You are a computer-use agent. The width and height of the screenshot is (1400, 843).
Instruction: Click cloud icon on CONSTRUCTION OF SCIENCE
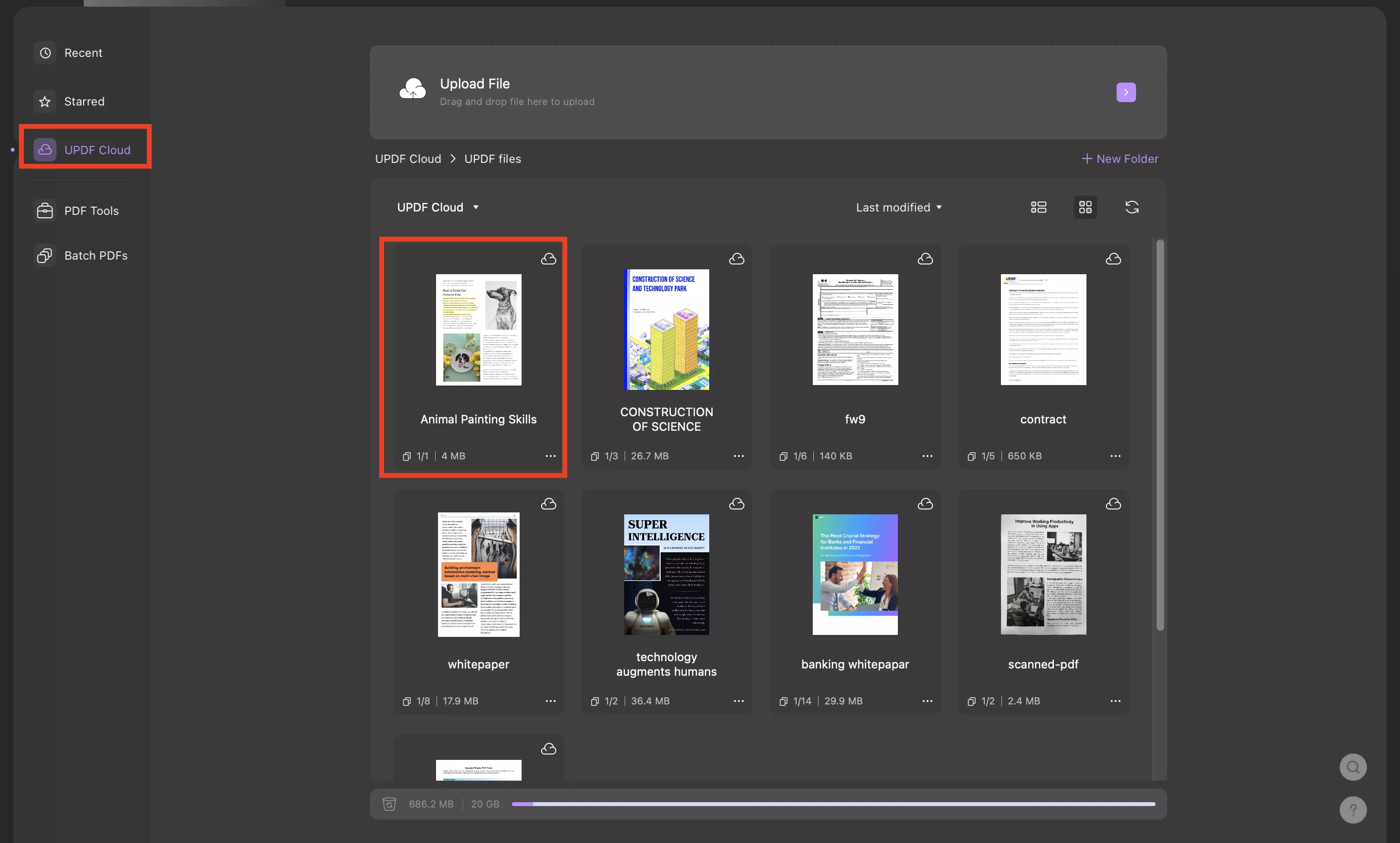point(736,259)
